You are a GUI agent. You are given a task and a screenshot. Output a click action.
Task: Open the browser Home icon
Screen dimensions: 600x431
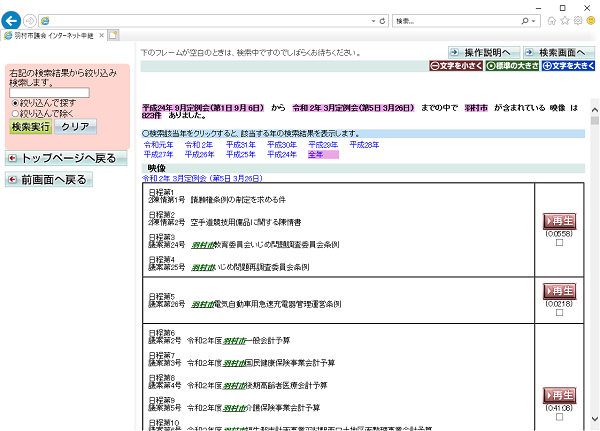[551, 21]
